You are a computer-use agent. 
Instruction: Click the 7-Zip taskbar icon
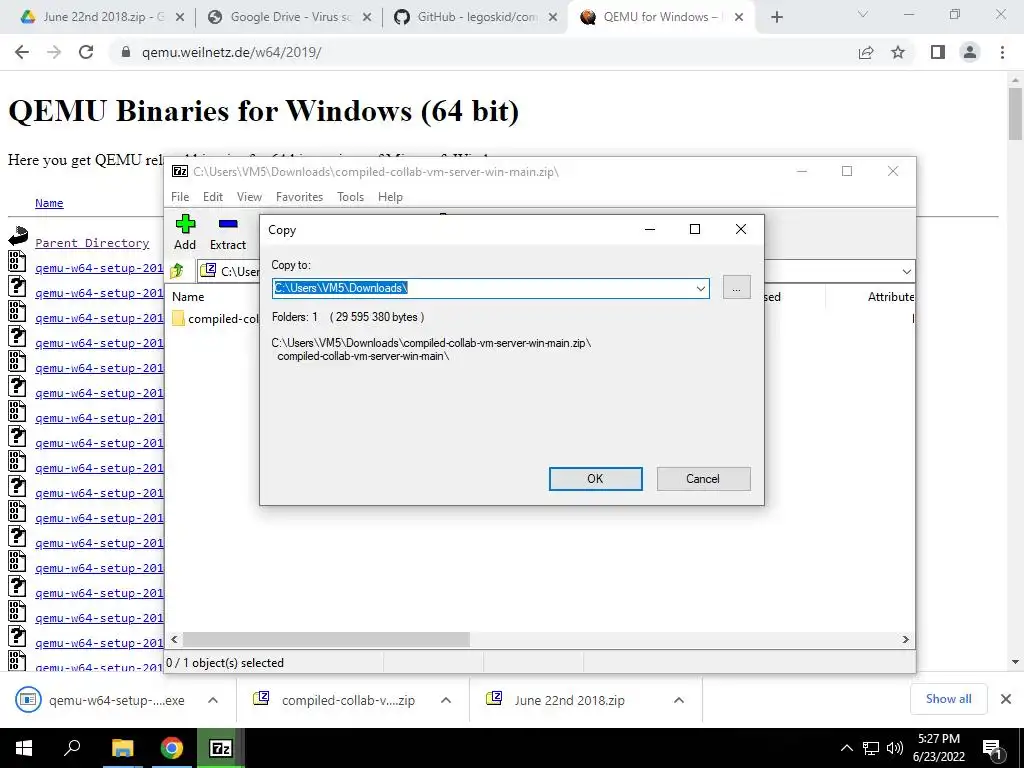[221, 748]
